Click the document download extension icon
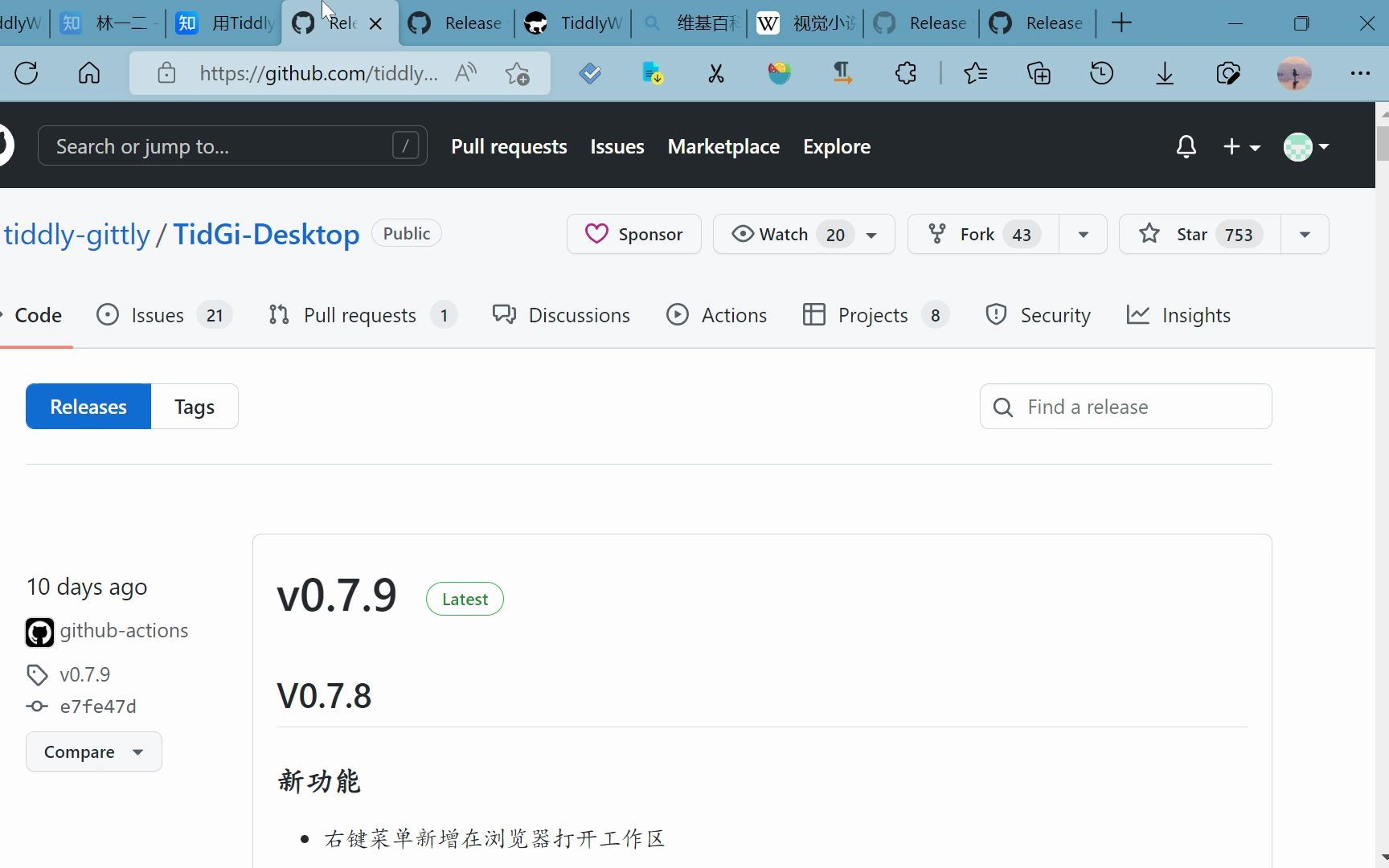This screenshot has height=868, width=1389. [653, 73]
